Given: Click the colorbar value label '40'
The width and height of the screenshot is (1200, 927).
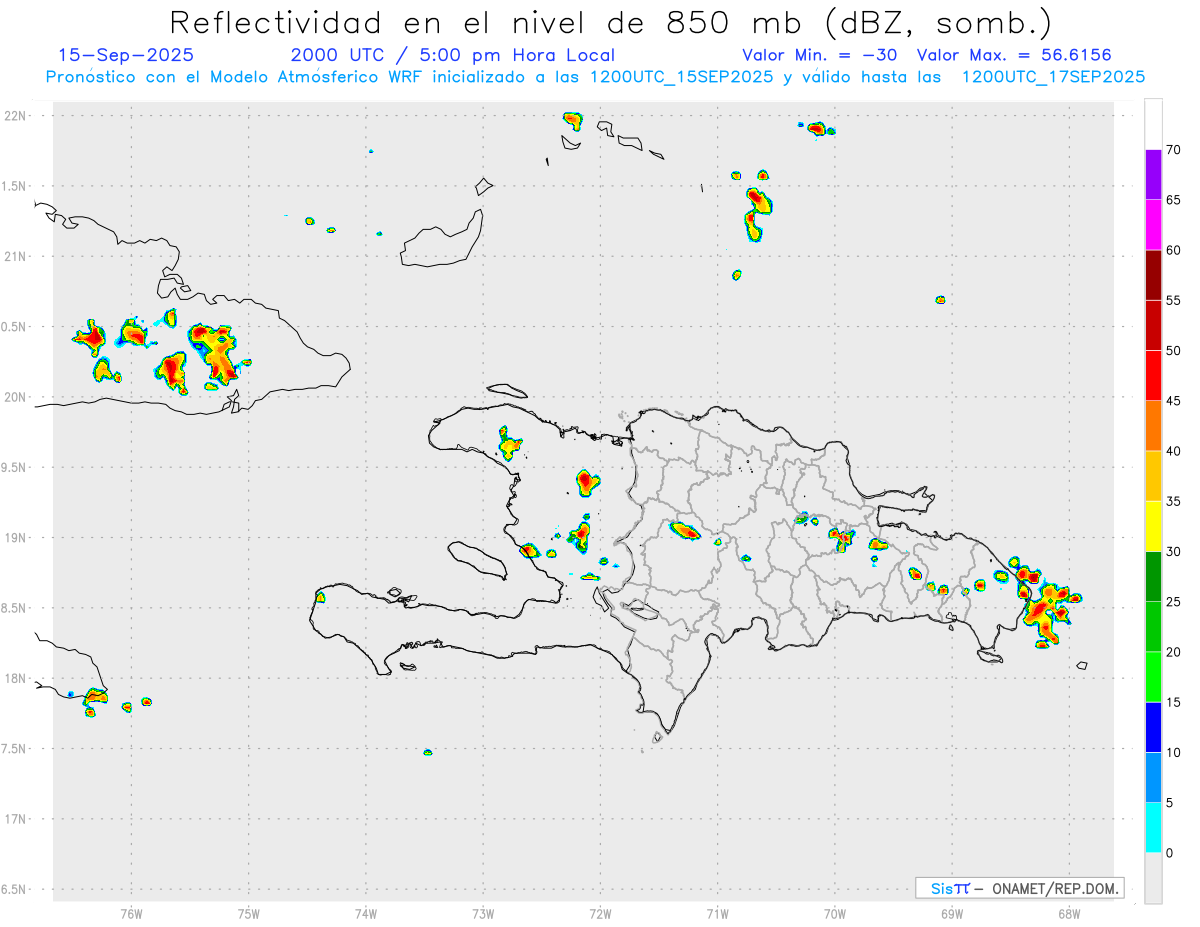Looking at the screenshot, I should tap(1174, 451).
